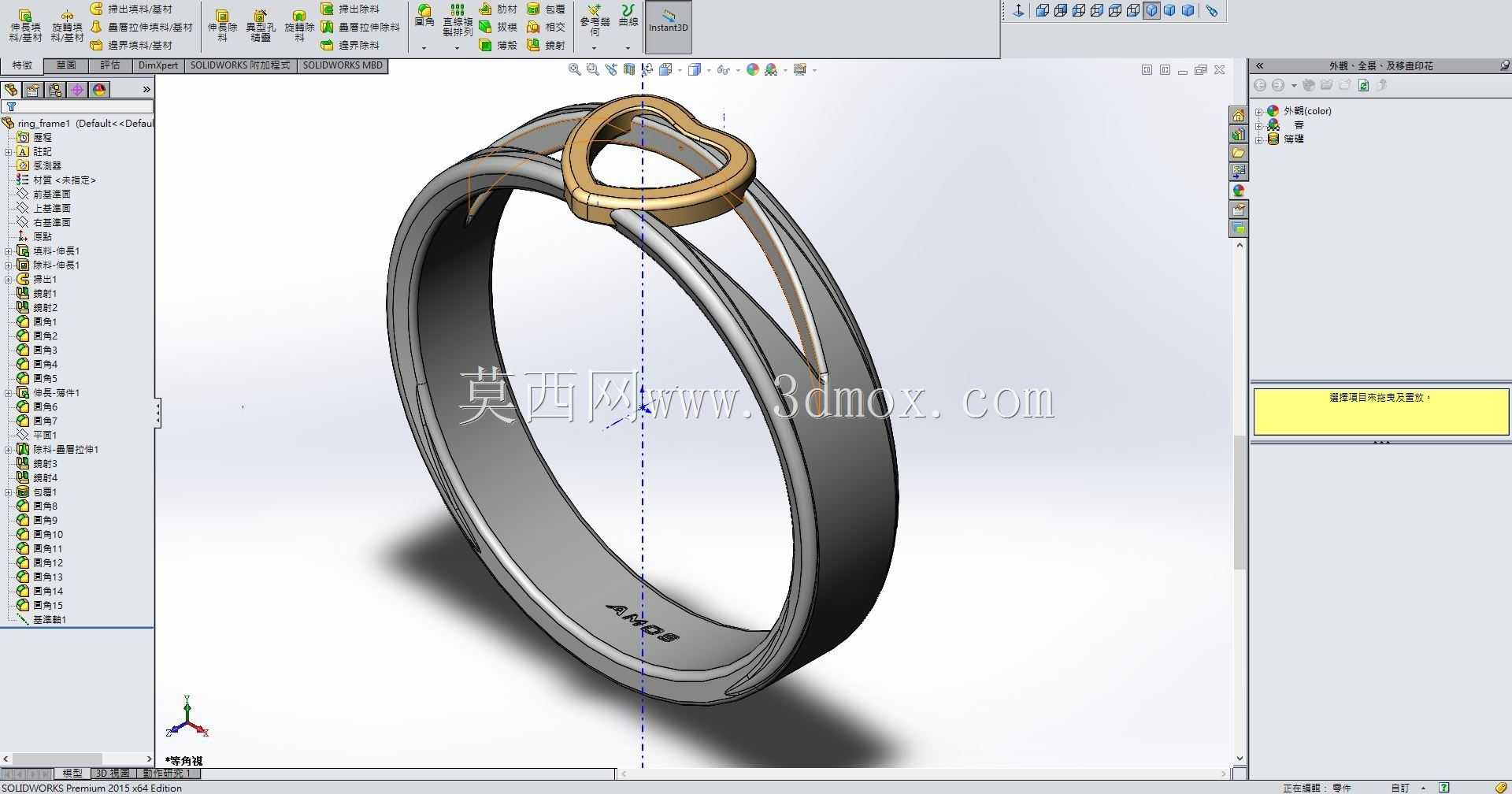The image size is (1512, 794).
Task: Open the 曲線 curves tool
Action: (x=628, y=16)
